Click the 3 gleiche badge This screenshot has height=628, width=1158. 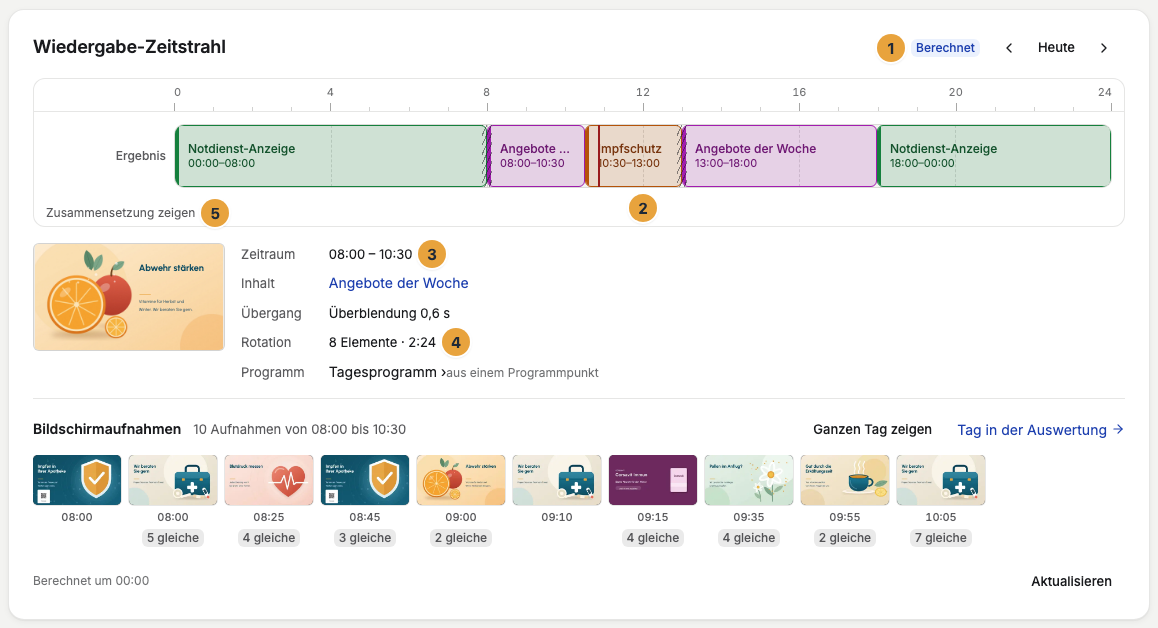click(x=365, y=538)
